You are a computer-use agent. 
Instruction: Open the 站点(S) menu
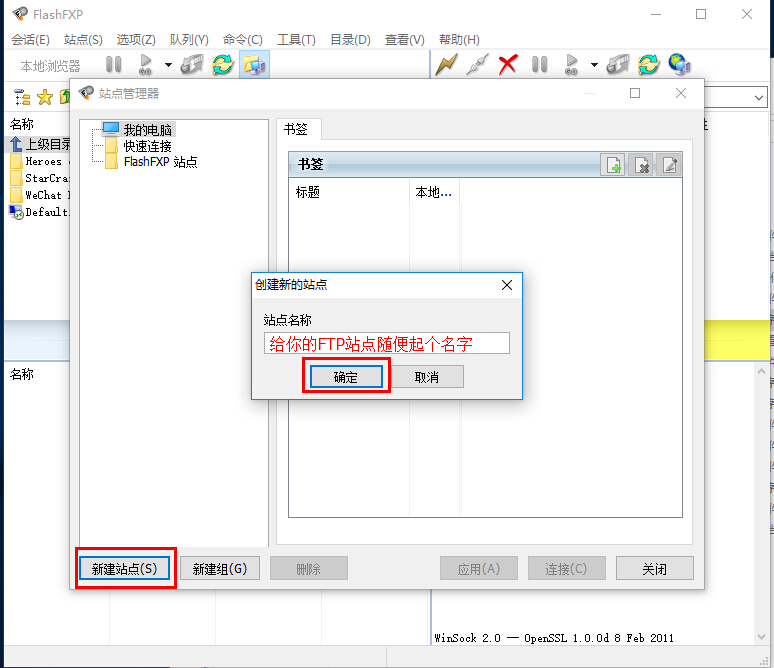[x=83, y=39]
